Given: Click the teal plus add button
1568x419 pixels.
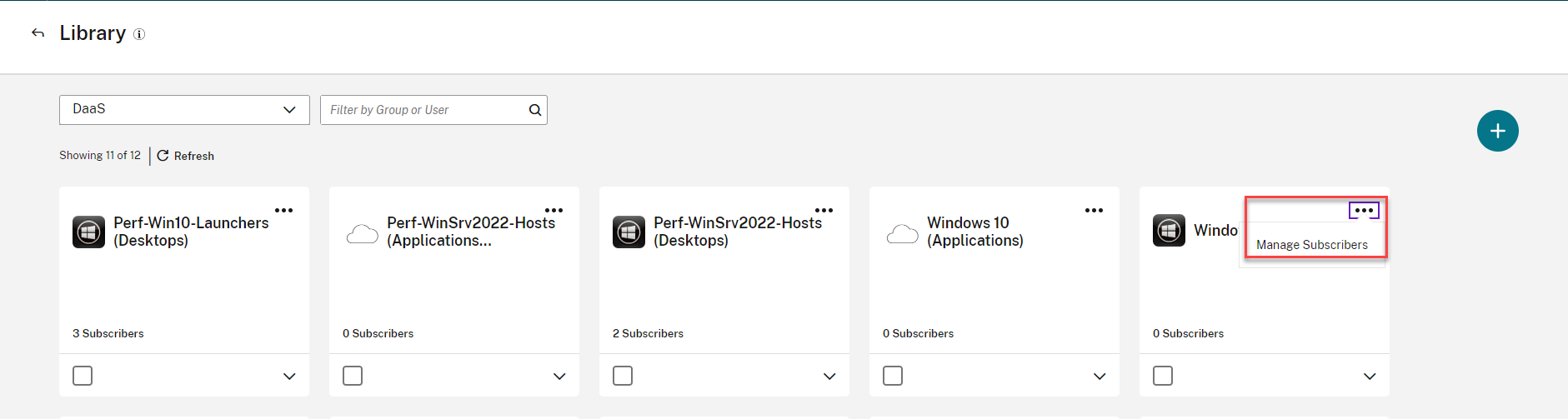Looking at the screenshot, I should [1497, 131].
